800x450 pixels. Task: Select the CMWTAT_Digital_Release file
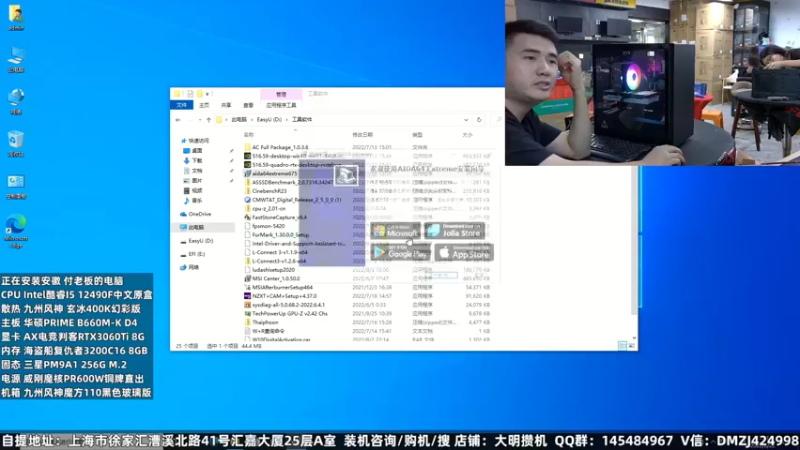(293, 200)
